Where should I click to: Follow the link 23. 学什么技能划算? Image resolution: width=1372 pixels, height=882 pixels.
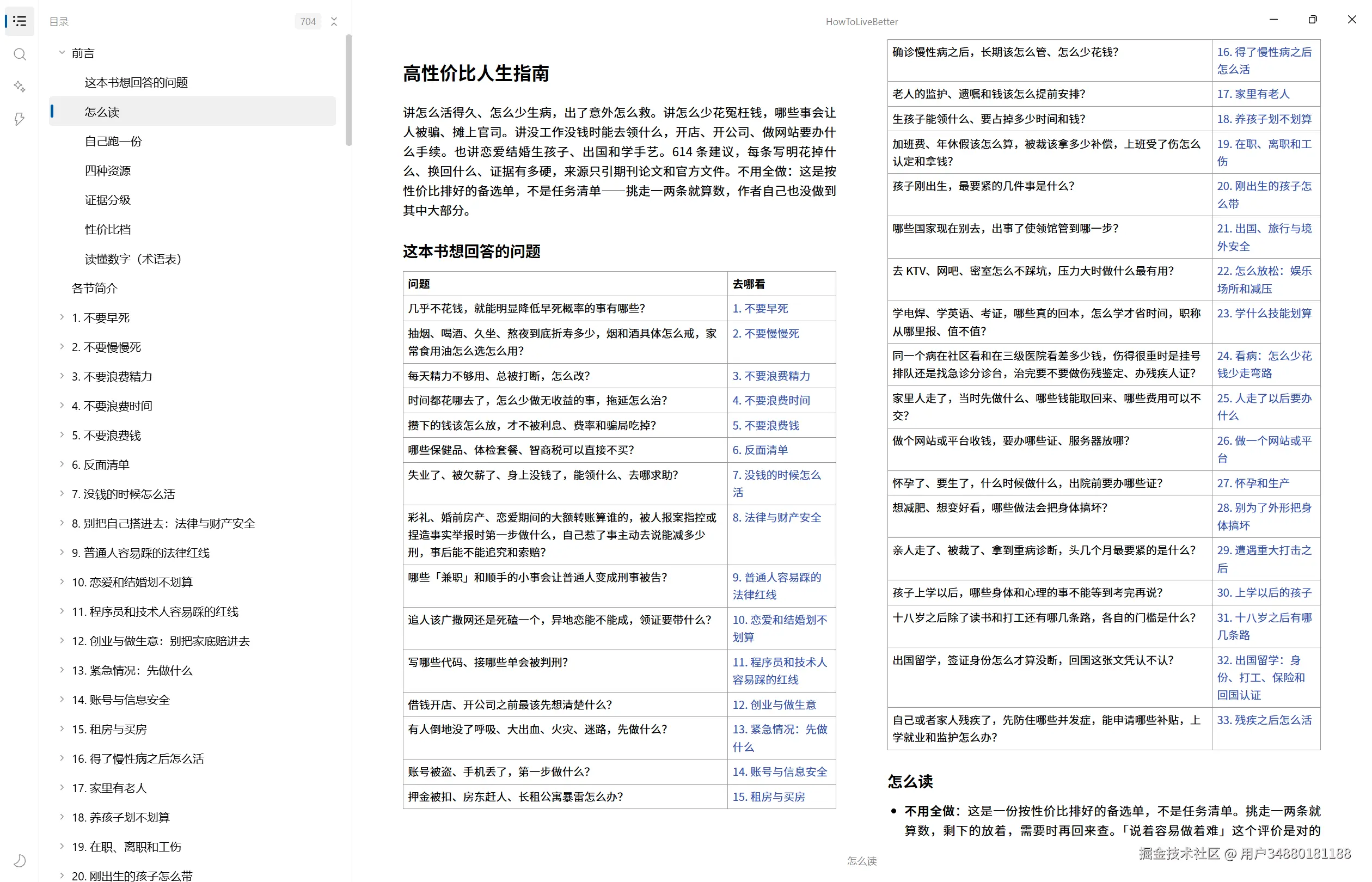[1264, 314]
